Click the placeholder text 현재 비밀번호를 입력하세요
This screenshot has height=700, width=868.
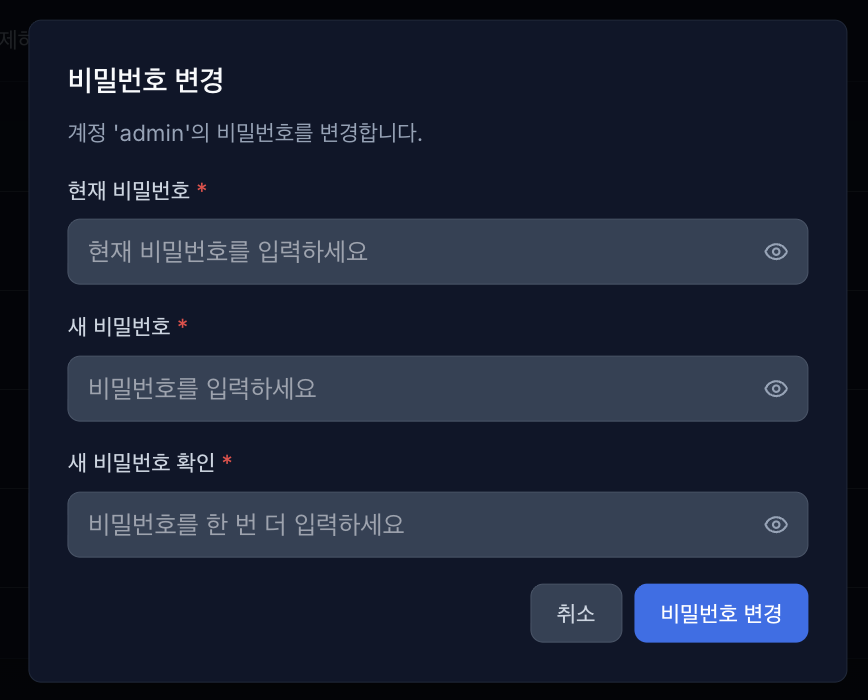click(224, 252)
